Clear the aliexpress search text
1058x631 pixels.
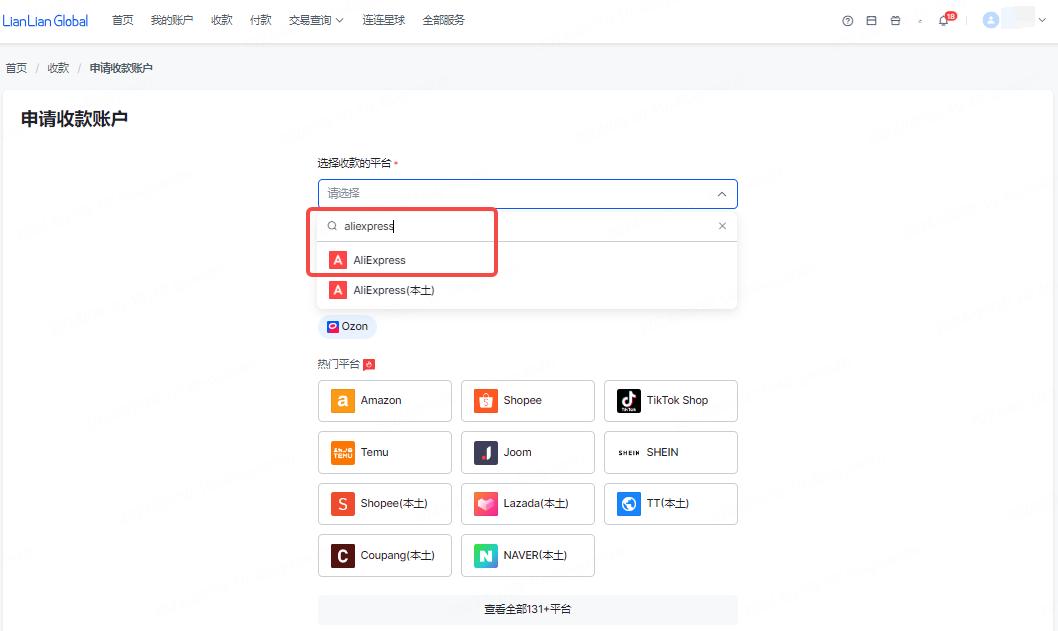722,226
